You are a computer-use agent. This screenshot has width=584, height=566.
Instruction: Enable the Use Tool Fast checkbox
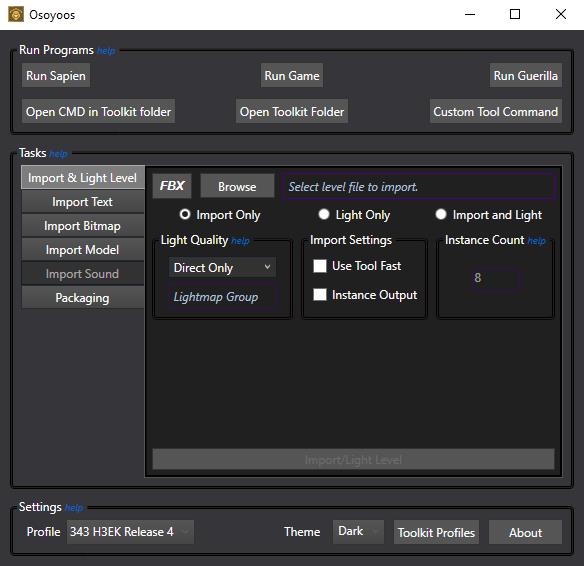[320, 266]
